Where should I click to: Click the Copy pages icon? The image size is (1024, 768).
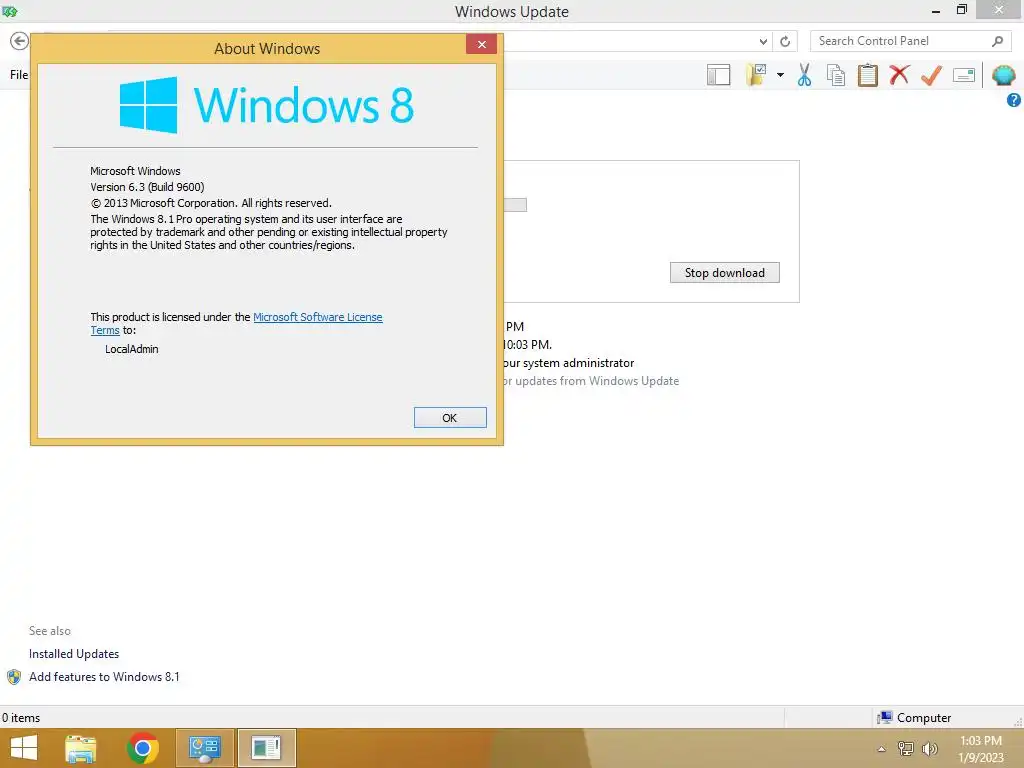pyautogui.click(x=836, y=75)
